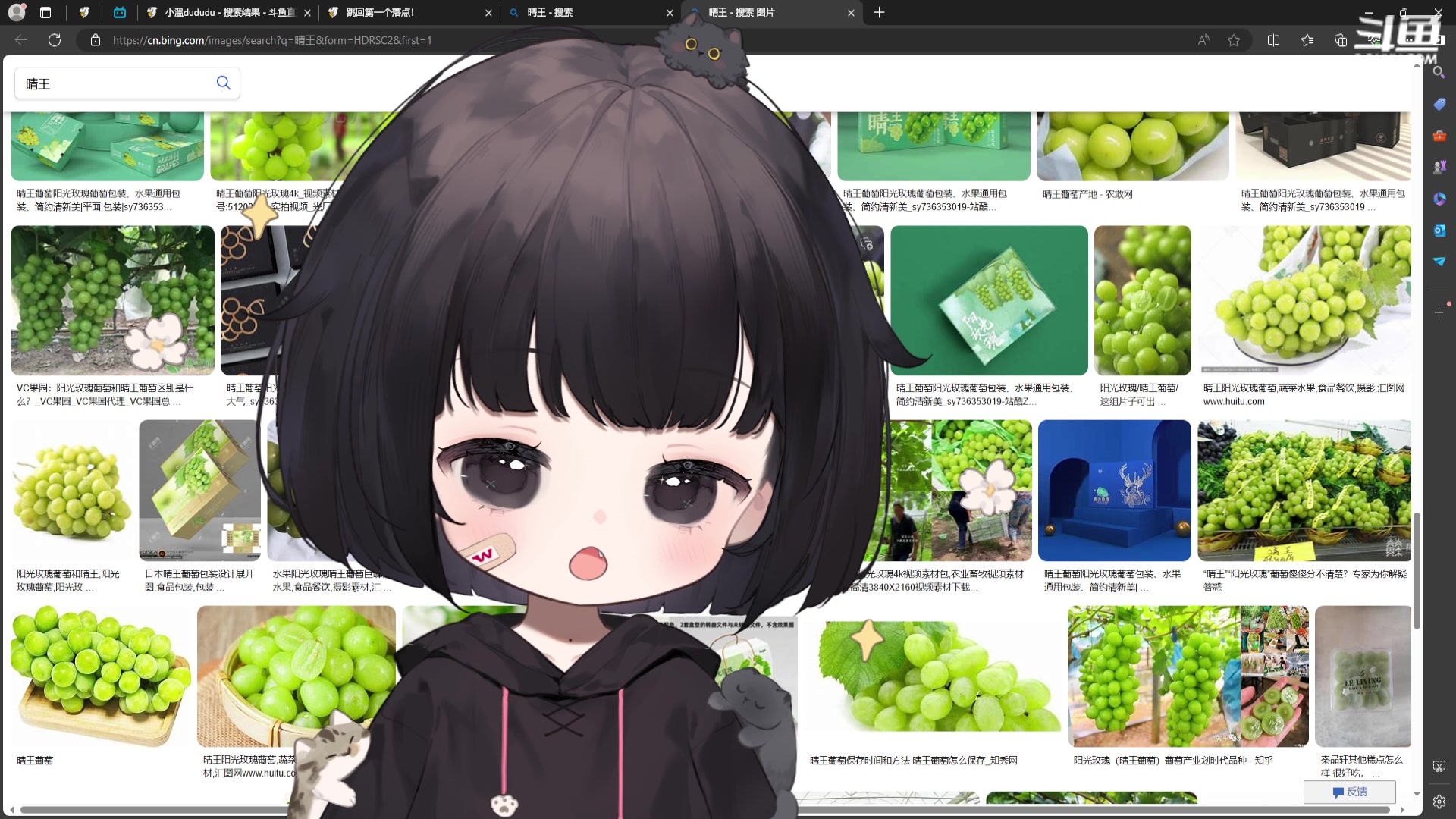The height and width of the screenshot is (819, 1456).
Task: Open top-left teal grape boxes image
Action: [x=107, y=146]
